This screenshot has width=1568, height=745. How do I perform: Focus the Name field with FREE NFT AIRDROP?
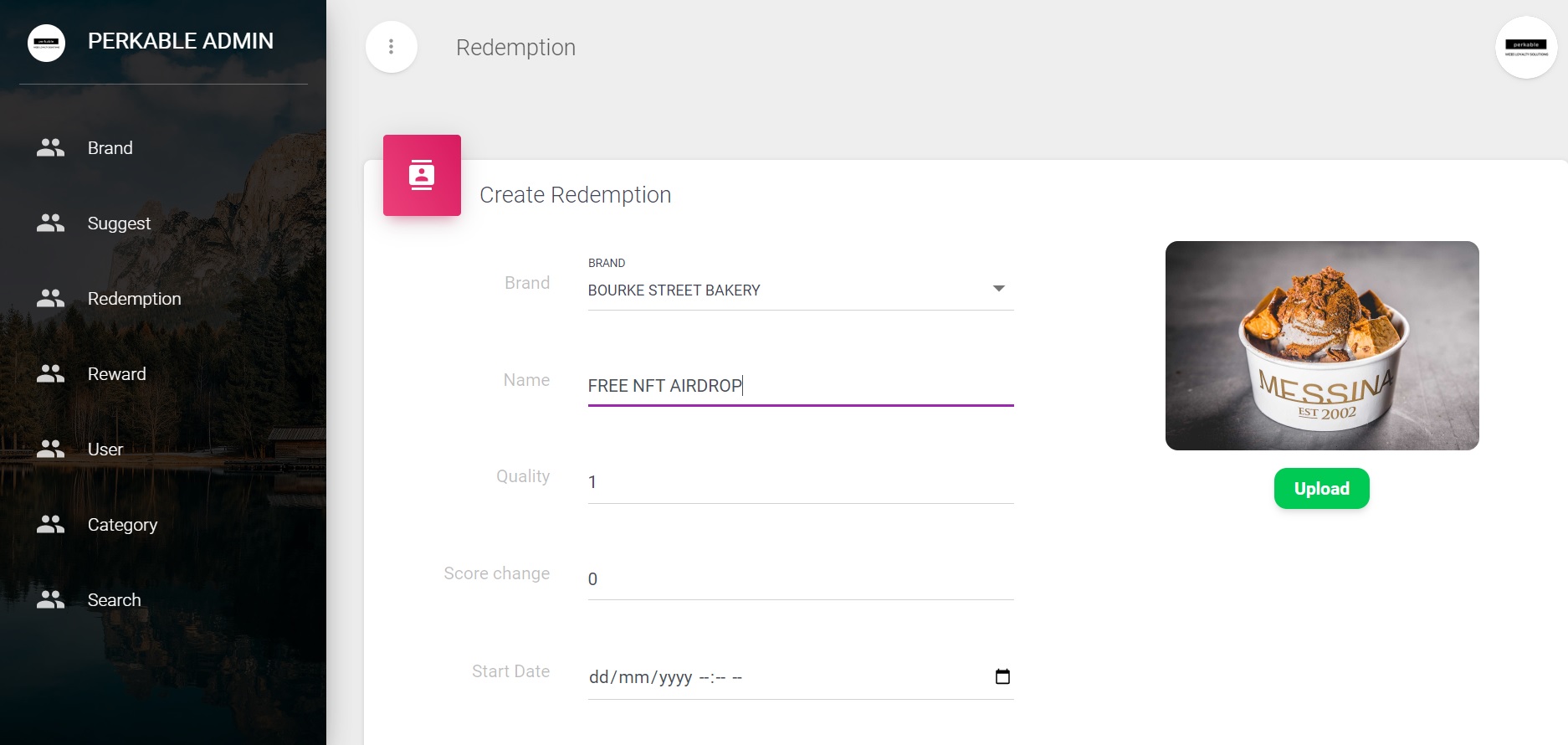(799, 386)
